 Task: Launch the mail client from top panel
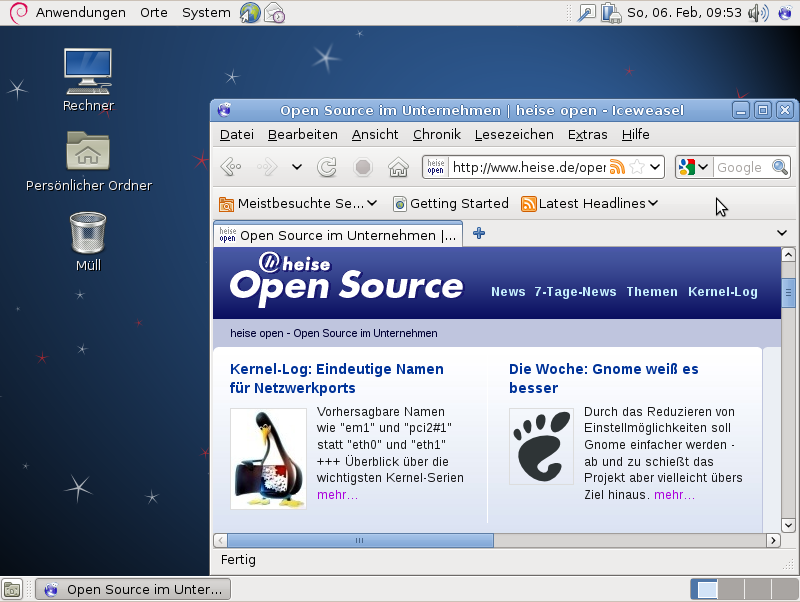point(274,13)
